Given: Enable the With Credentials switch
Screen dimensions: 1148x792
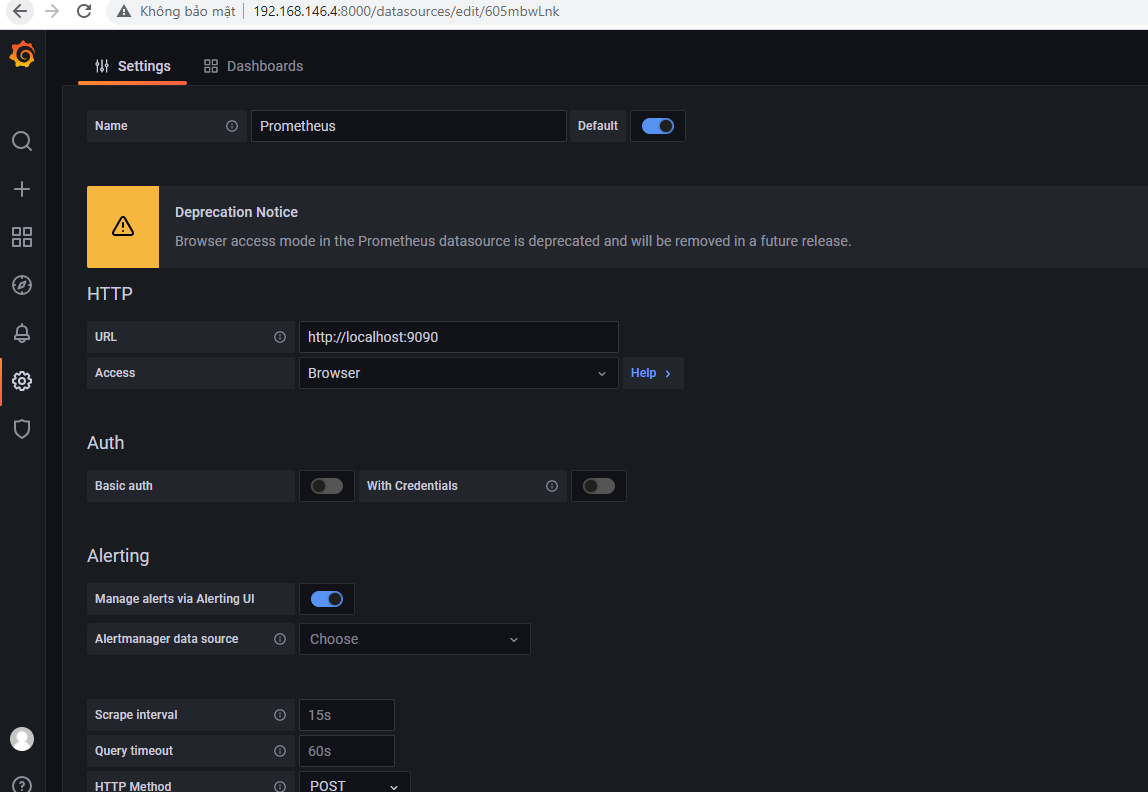Looking at the screenshot, I should [599, 486].
